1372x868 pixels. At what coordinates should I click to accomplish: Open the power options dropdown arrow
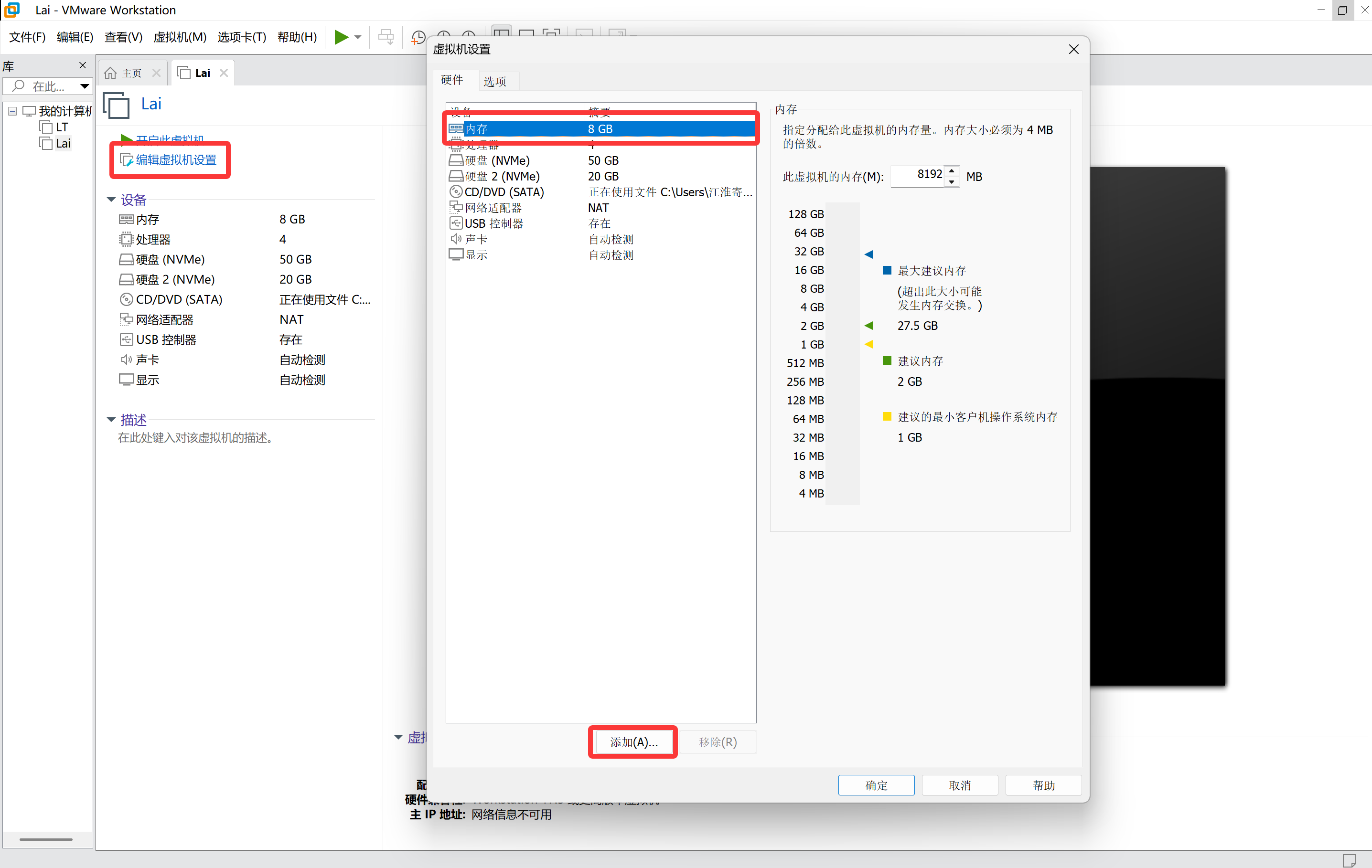358,38
